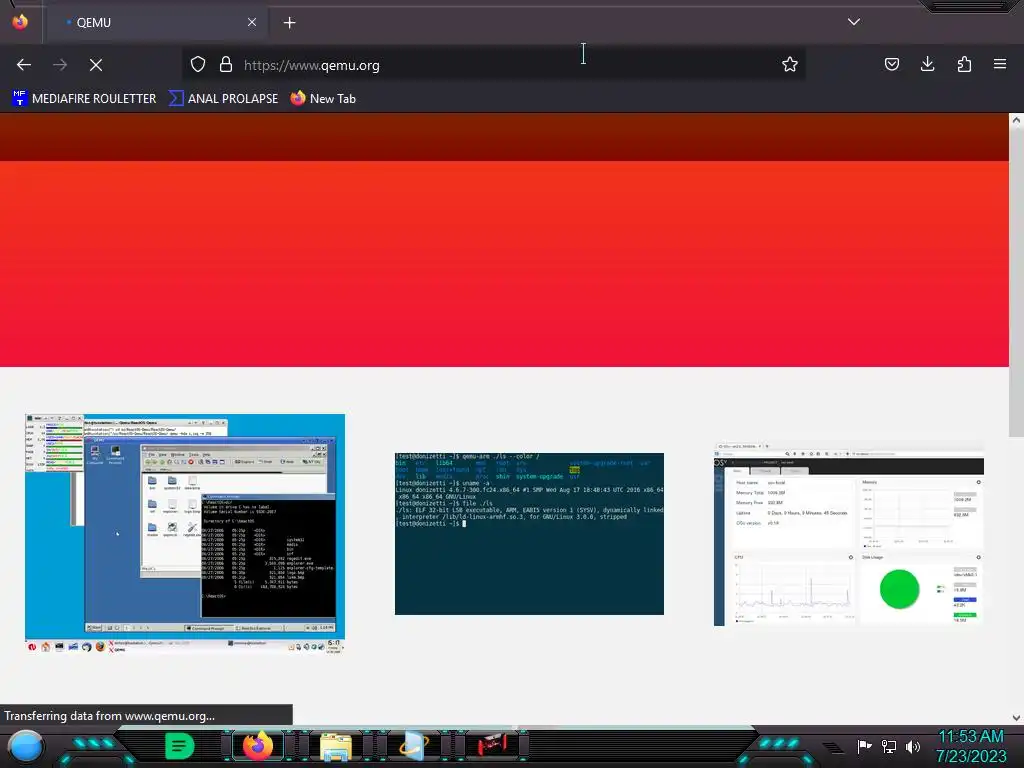Open the volume speaker tray icon

913,746
